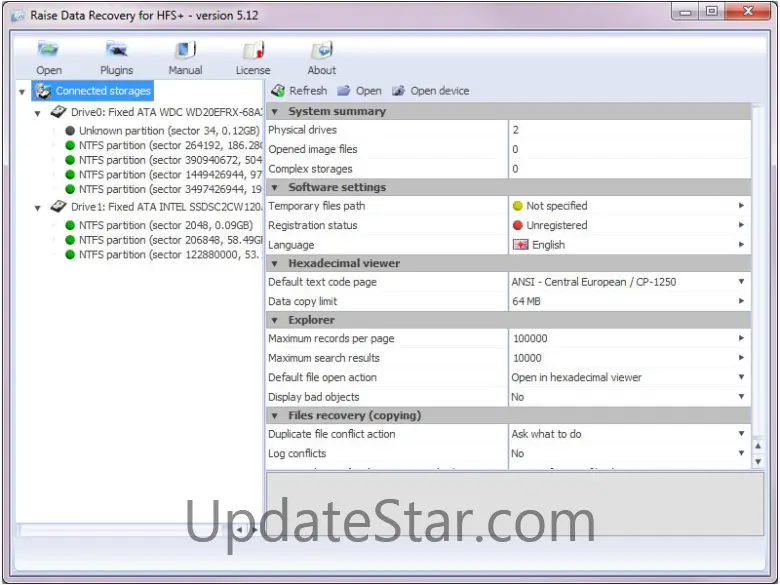This screenshot has height=585, width=780.
Task: Maximize the Raise Data Recovery window
Action: pyautogui.click(x=712, y=12)
